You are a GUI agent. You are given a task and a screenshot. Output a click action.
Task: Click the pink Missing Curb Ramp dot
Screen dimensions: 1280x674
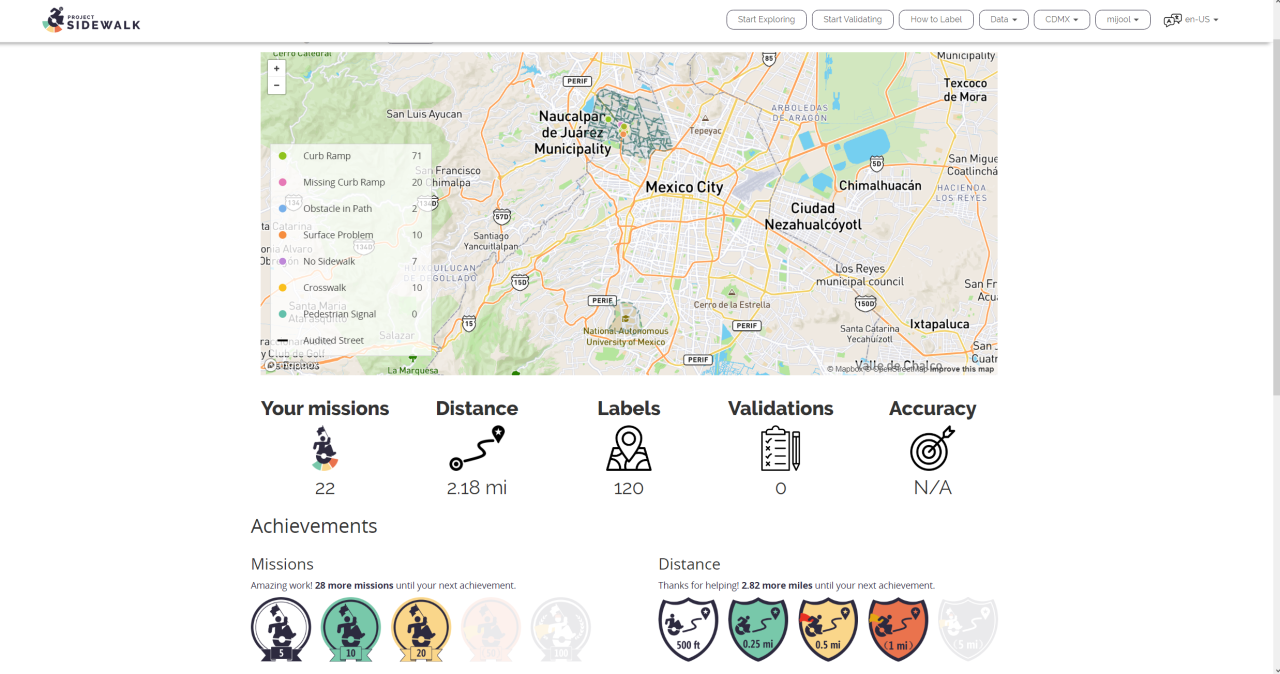[283, 182]
